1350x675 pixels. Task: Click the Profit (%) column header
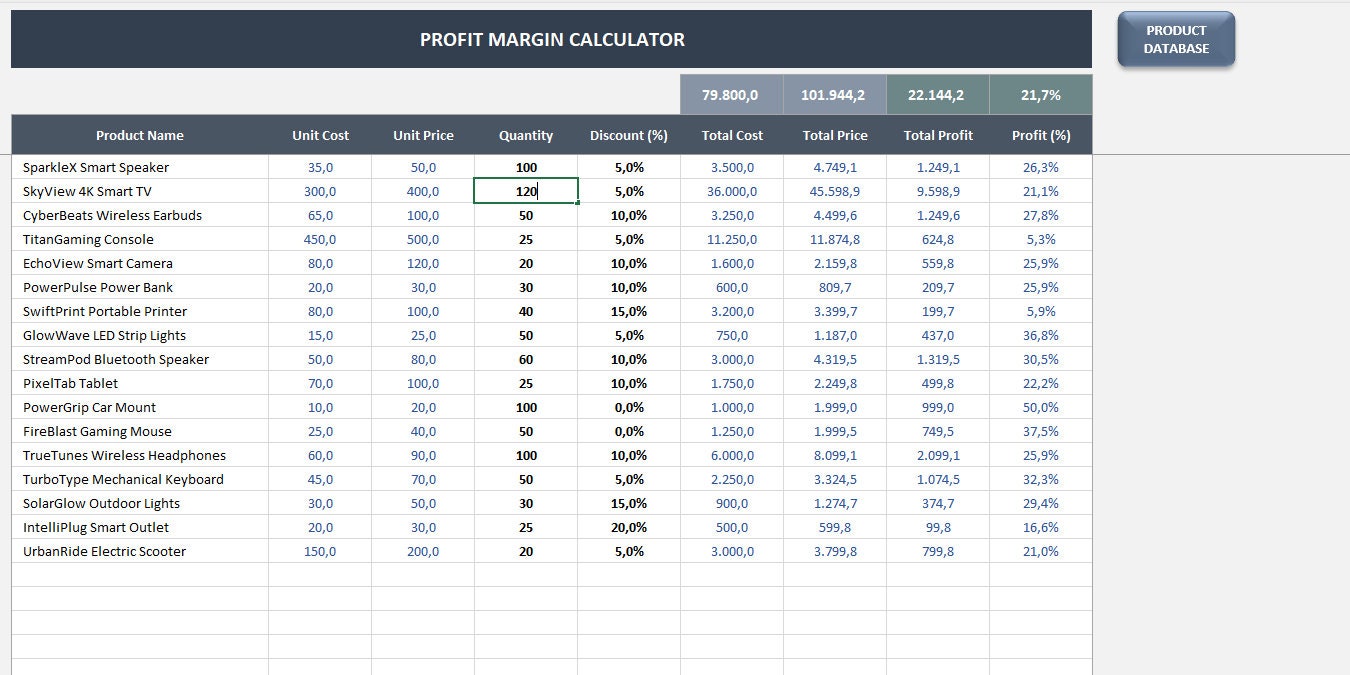pyautogui.click(x=1040, y=135)
